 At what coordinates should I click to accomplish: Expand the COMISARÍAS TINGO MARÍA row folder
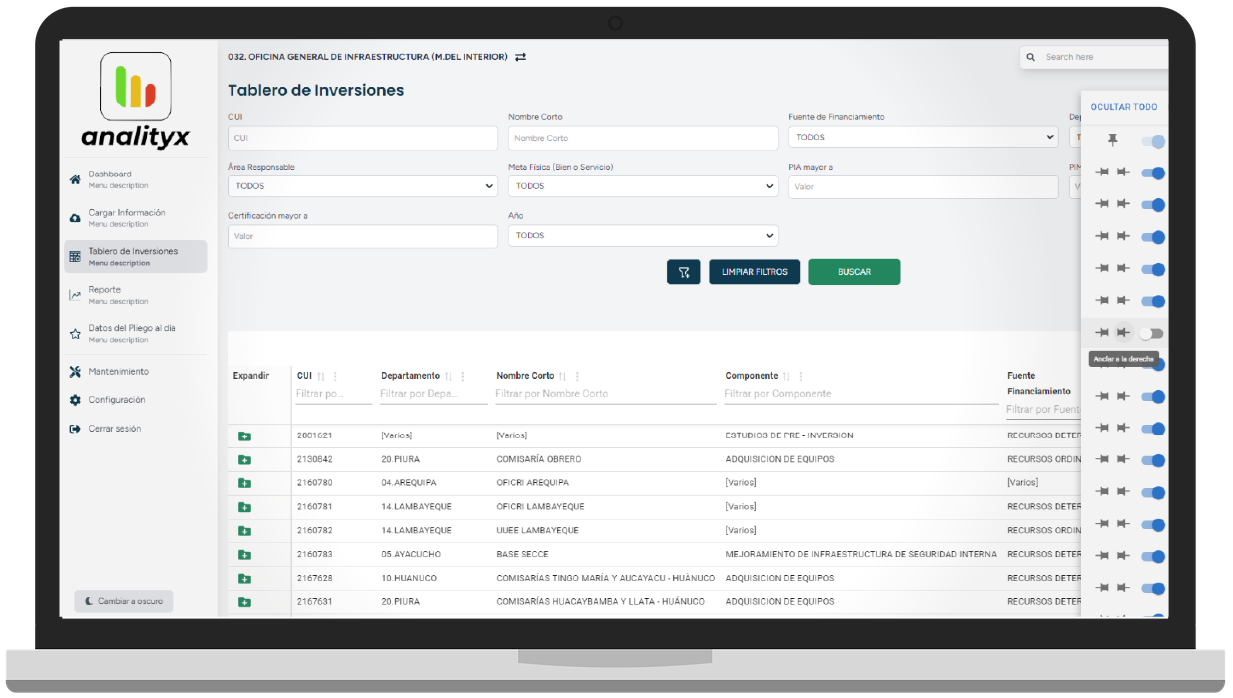click(244, 579)
